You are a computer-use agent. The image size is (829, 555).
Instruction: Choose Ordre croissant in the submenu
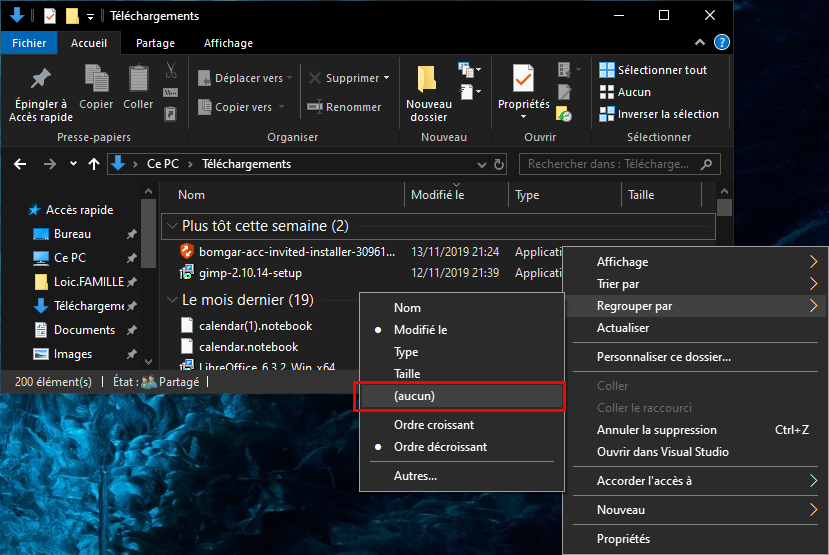[x=433, y=425]
